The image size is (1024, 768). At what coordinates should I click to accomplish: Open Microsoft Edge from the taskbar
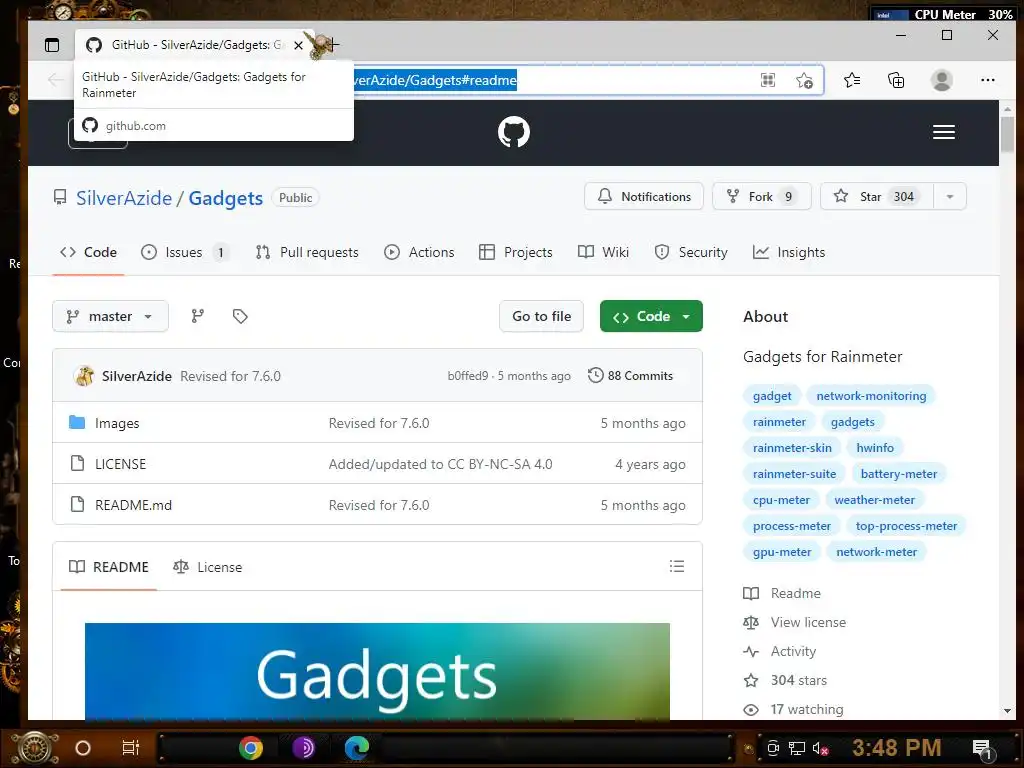357,748
